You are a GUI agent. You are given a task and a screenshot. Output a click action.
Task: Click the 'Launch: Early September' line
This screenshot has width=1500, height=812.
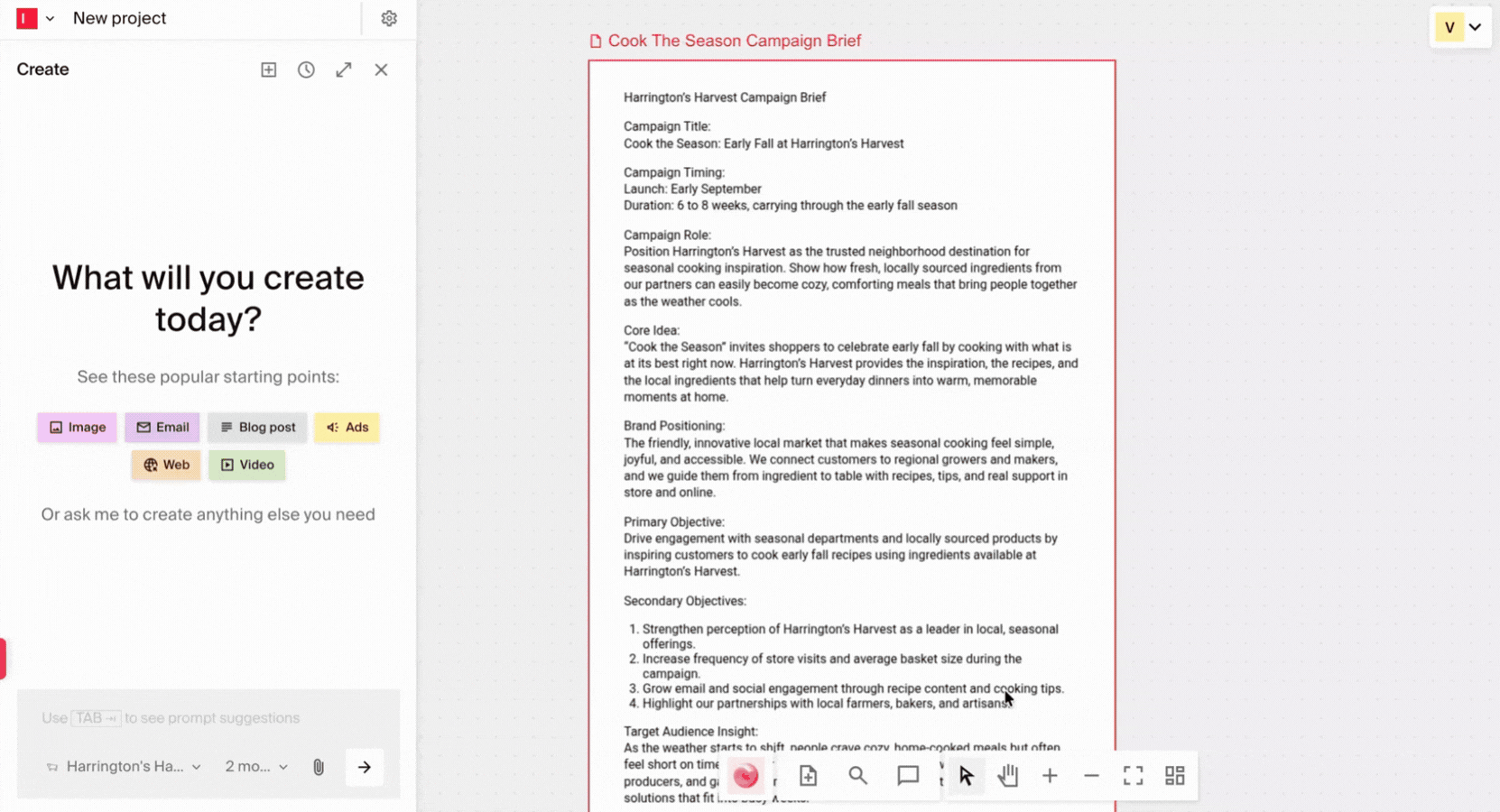pyautogui.click(x=692, y=189)
